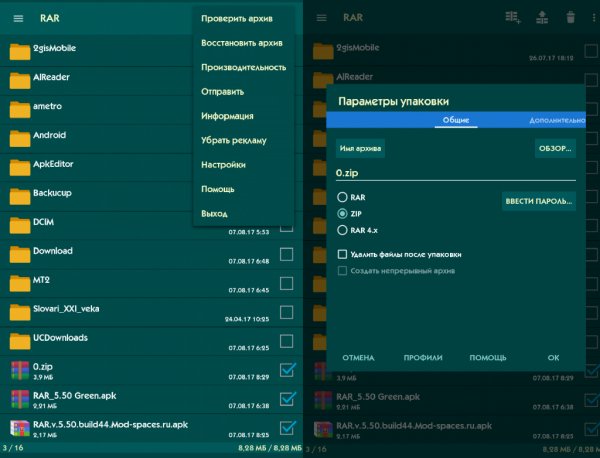
Task: Choose 'Восстановить архив' menu item
Action: [242, 43]
